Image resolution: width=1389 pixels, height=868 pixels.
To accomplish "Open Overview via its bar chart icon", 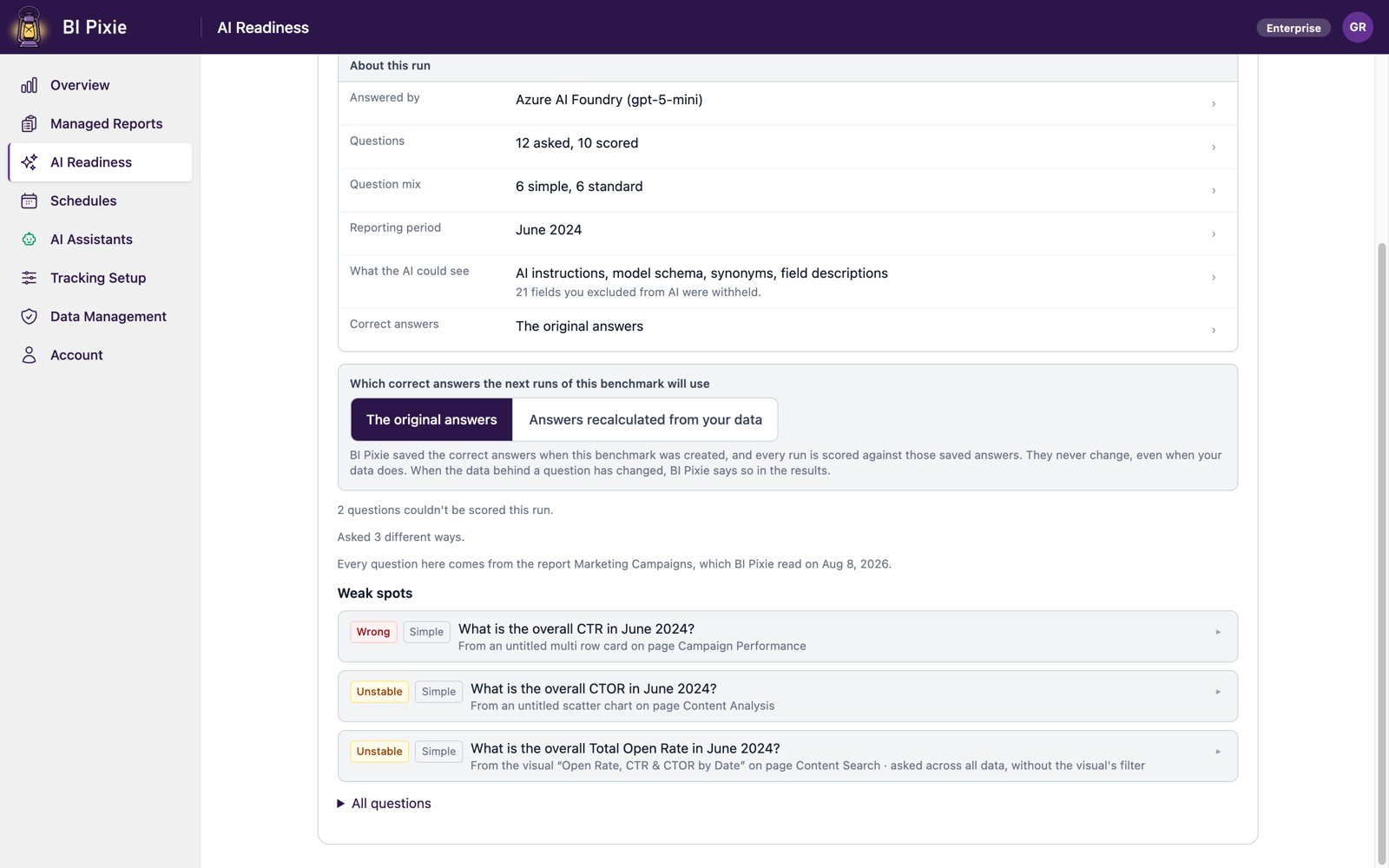I will tap(30, 85).
